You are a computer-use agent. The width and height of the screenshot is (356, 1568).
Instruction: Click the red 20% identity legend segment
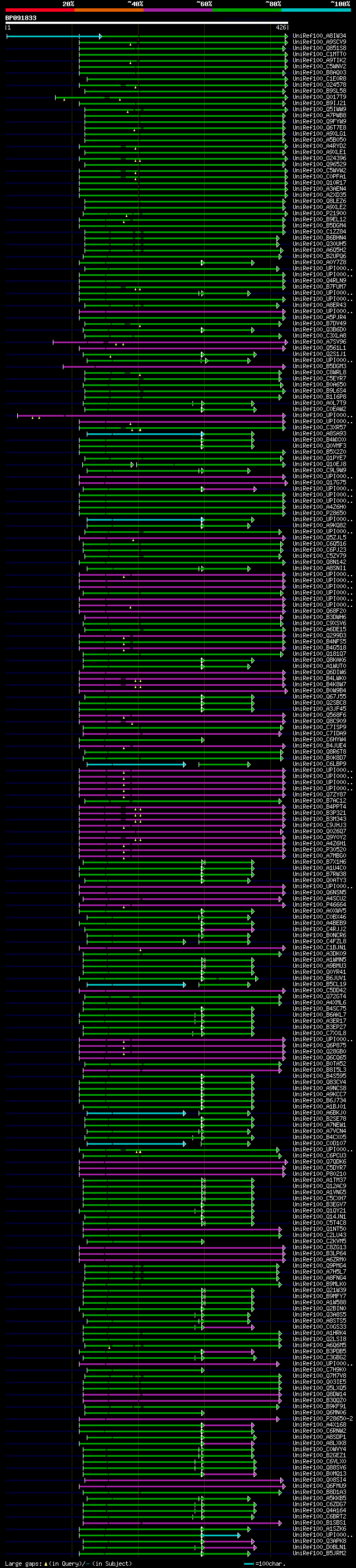point(39,11)
